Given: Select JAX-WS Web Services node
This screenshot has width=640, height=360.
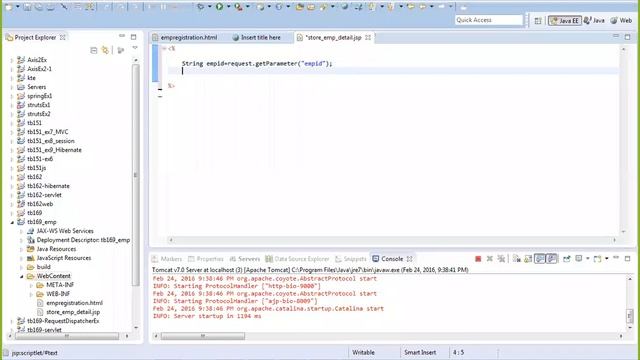Looking at the screenshot, I should coord(60,231).
